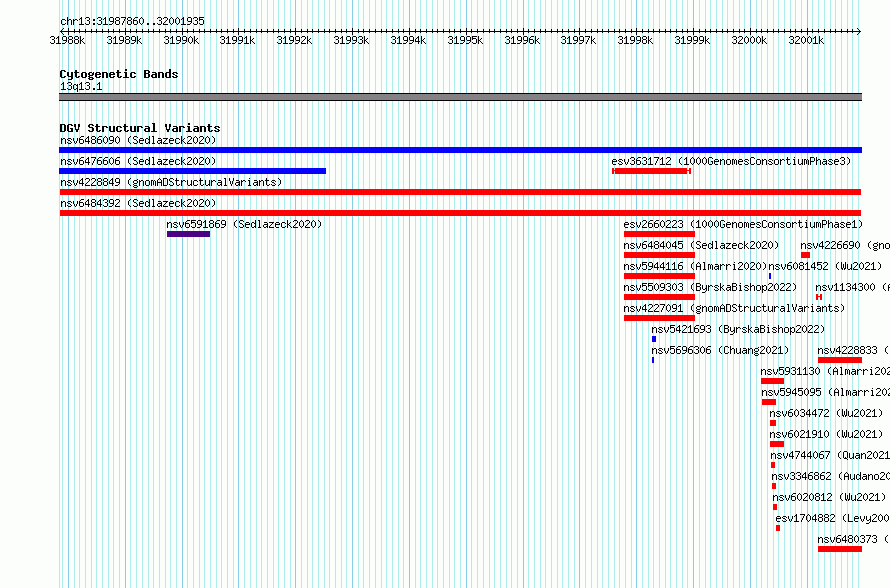
Task: Open esv3631712 (1000GenomesConsortiumPhase3) label
Action: 731,161
